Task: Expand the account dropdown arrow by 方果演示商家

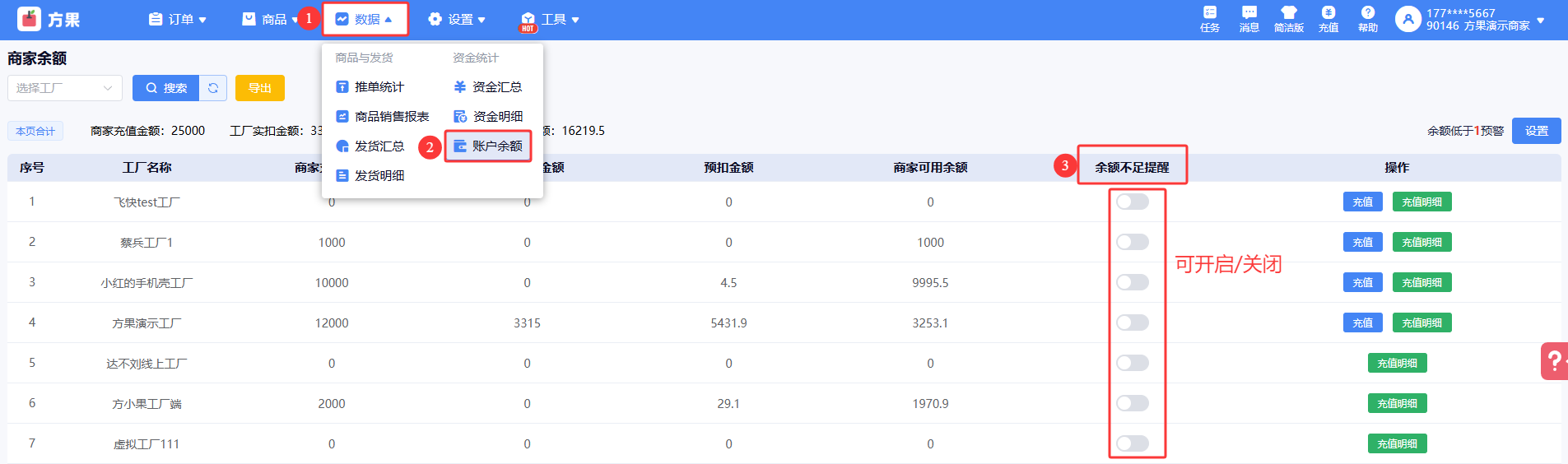Action: click(x=1540, y=21)
